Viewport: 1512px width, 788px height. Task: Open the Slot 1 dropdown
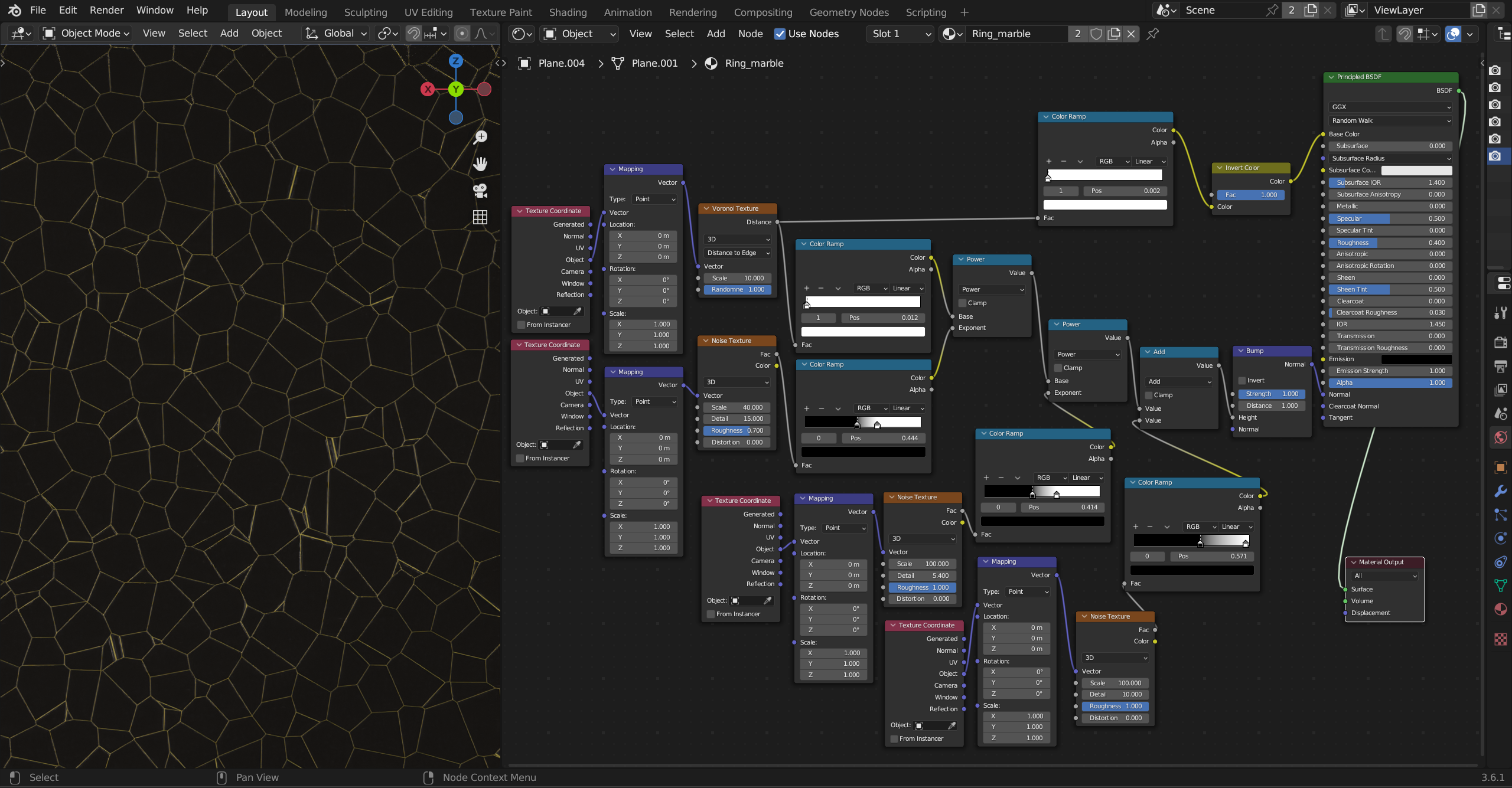(x=900, y=34)
